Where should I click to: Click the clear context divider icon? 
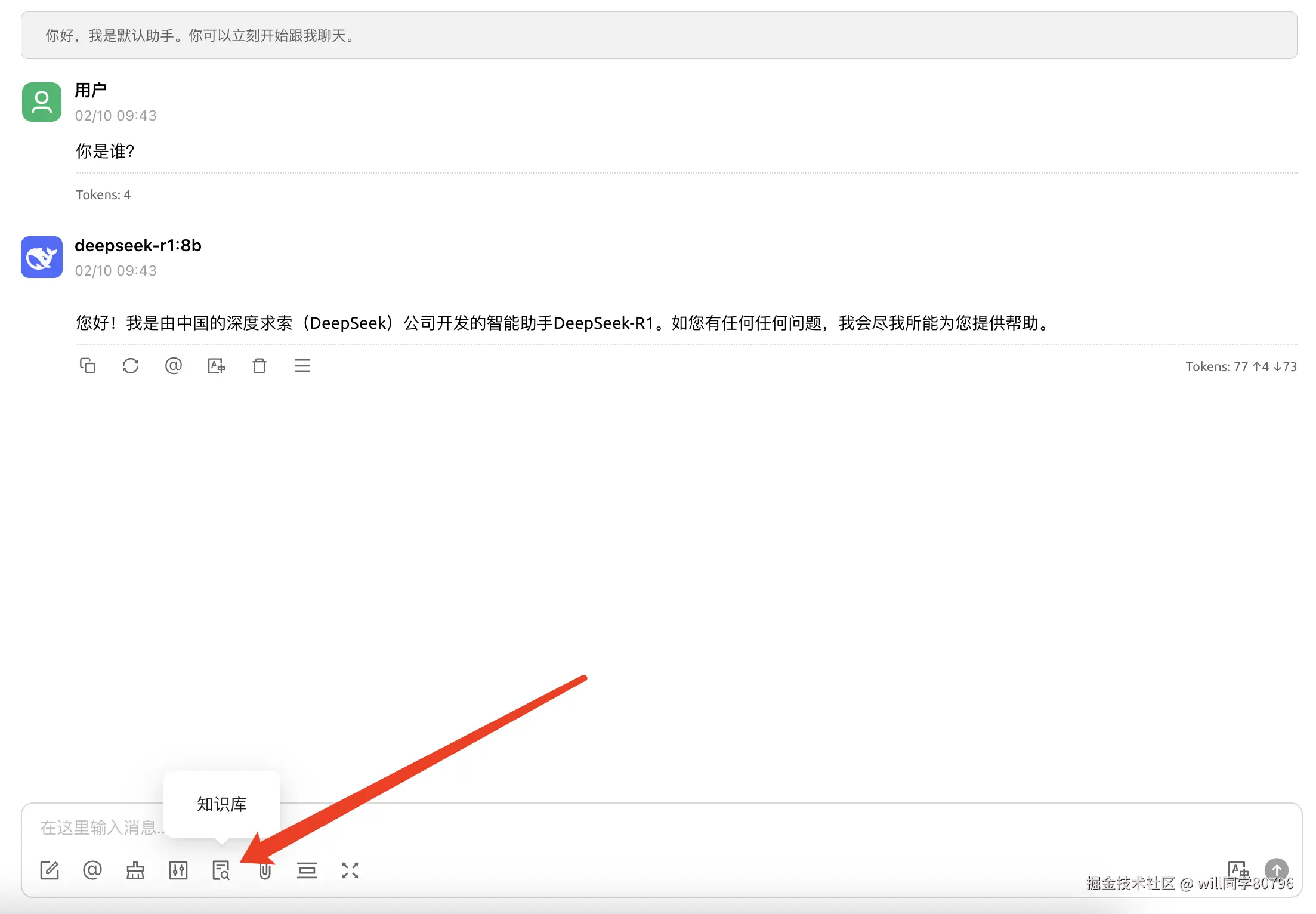(x=307, y=870)
